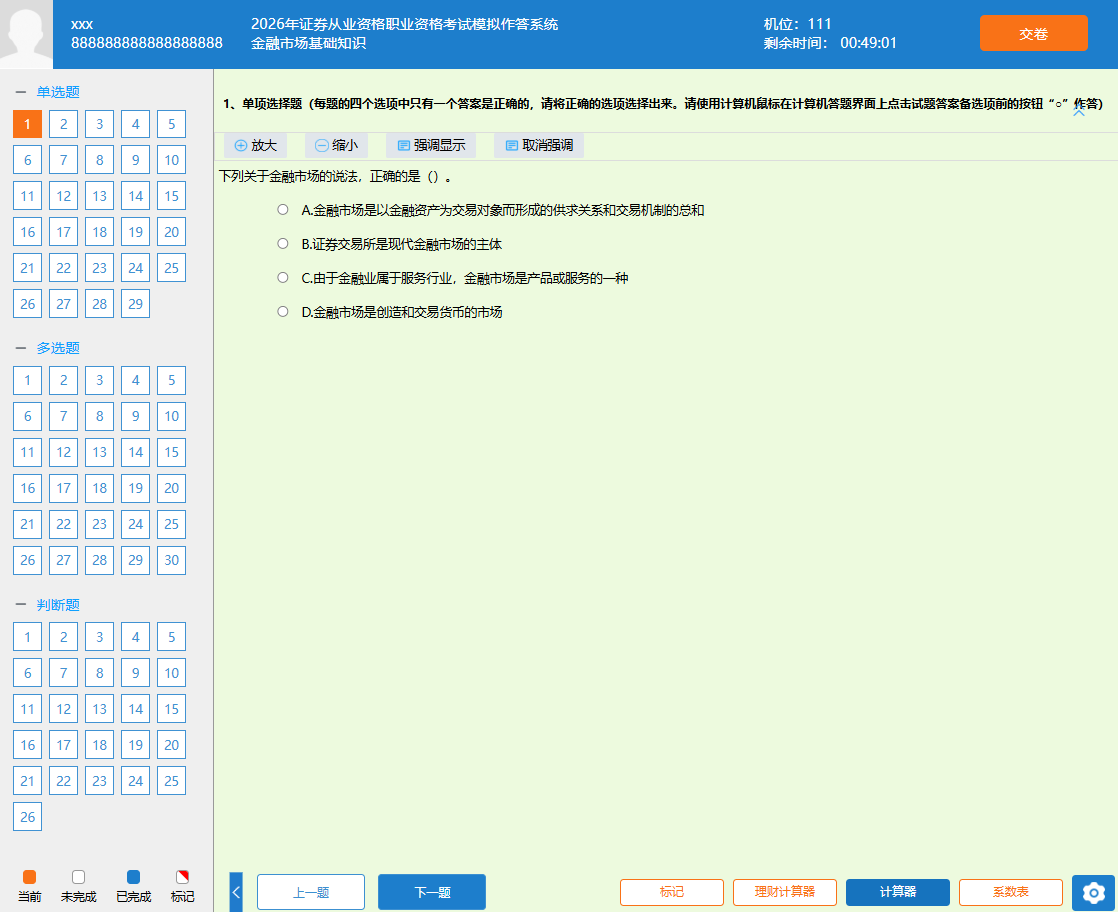Collapse the 判断题 section

[x=21, y=605]
